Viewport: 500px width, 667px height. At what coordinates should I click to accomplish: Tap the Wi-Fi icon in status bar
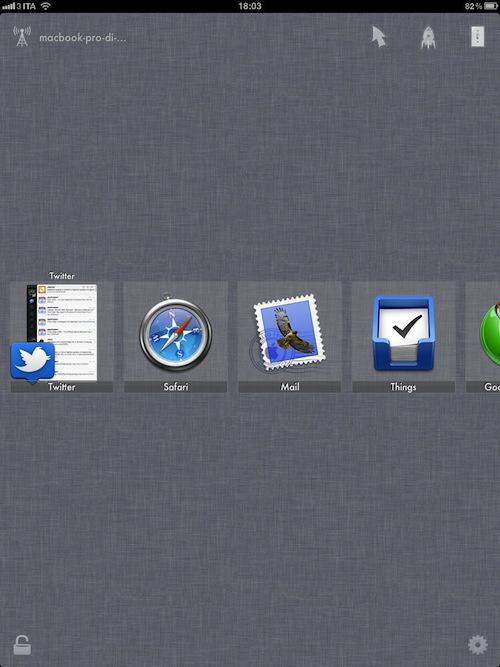[45, 6]
